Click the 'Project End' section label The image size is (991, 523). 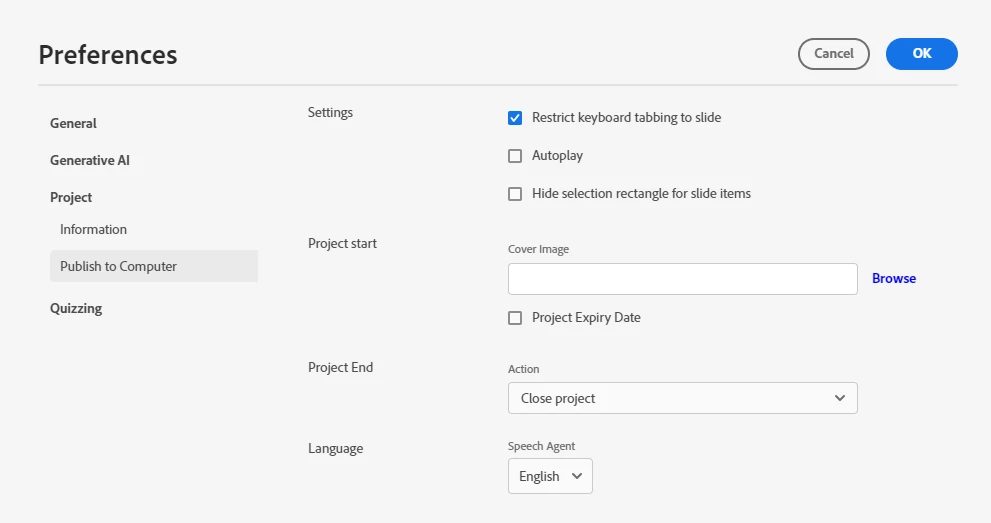(340, 367)
